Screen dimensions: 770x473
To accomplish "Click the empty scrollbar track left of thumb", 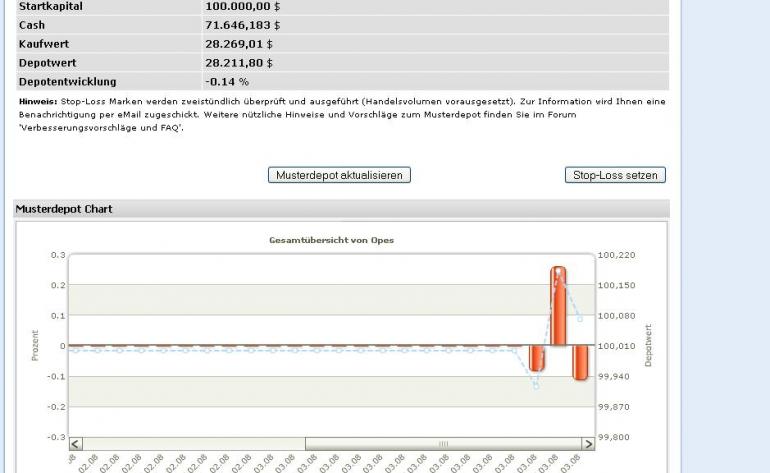I will (x=193, y=444).
